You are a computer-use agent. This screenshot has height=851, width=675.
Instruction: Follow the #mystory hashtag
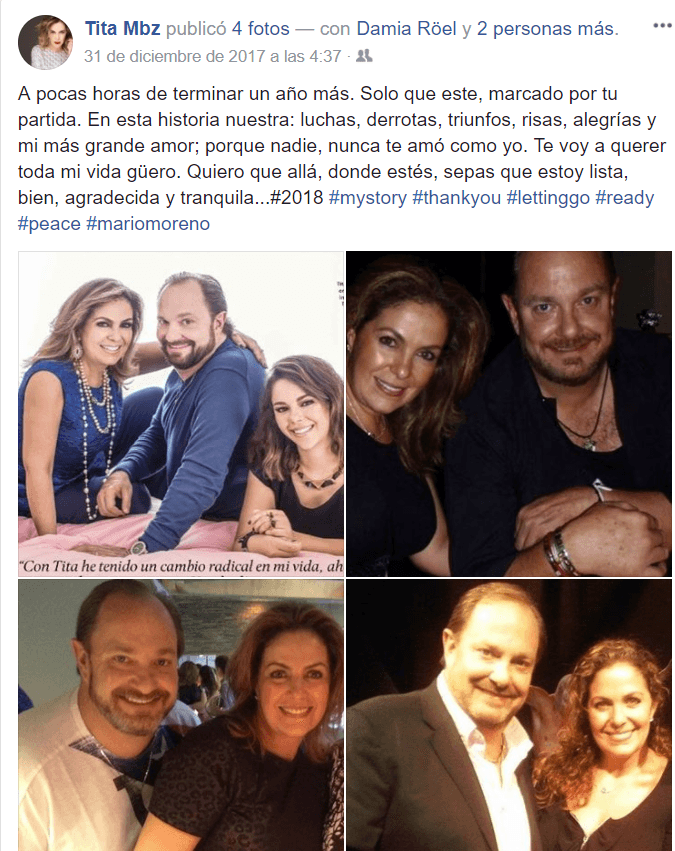coord(367,198)
